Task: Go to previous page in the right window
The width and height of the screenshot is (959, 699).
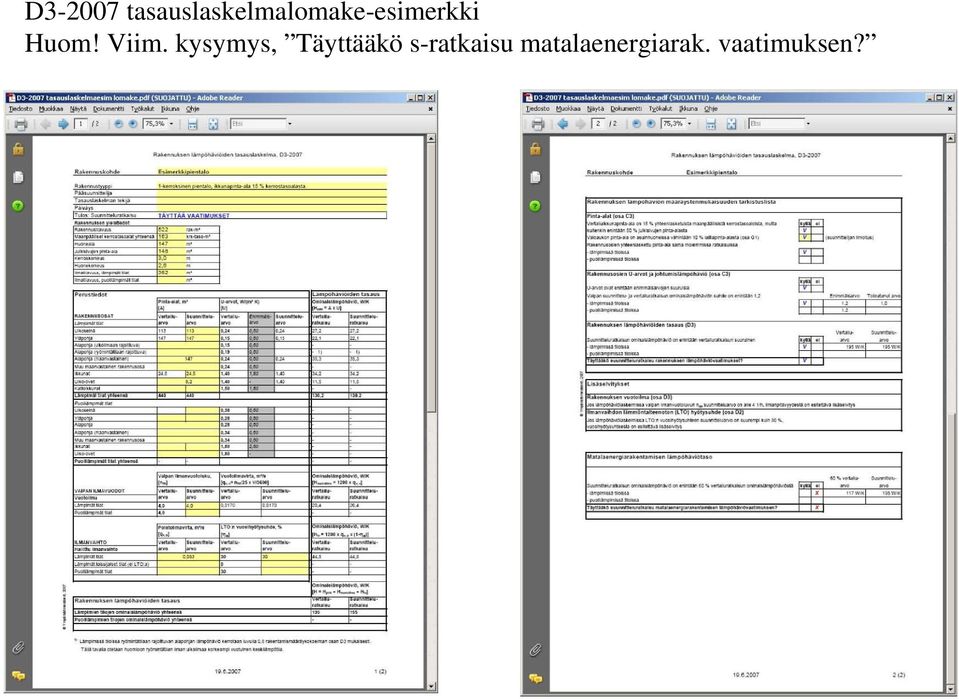Action: click(x=563, y=124)
